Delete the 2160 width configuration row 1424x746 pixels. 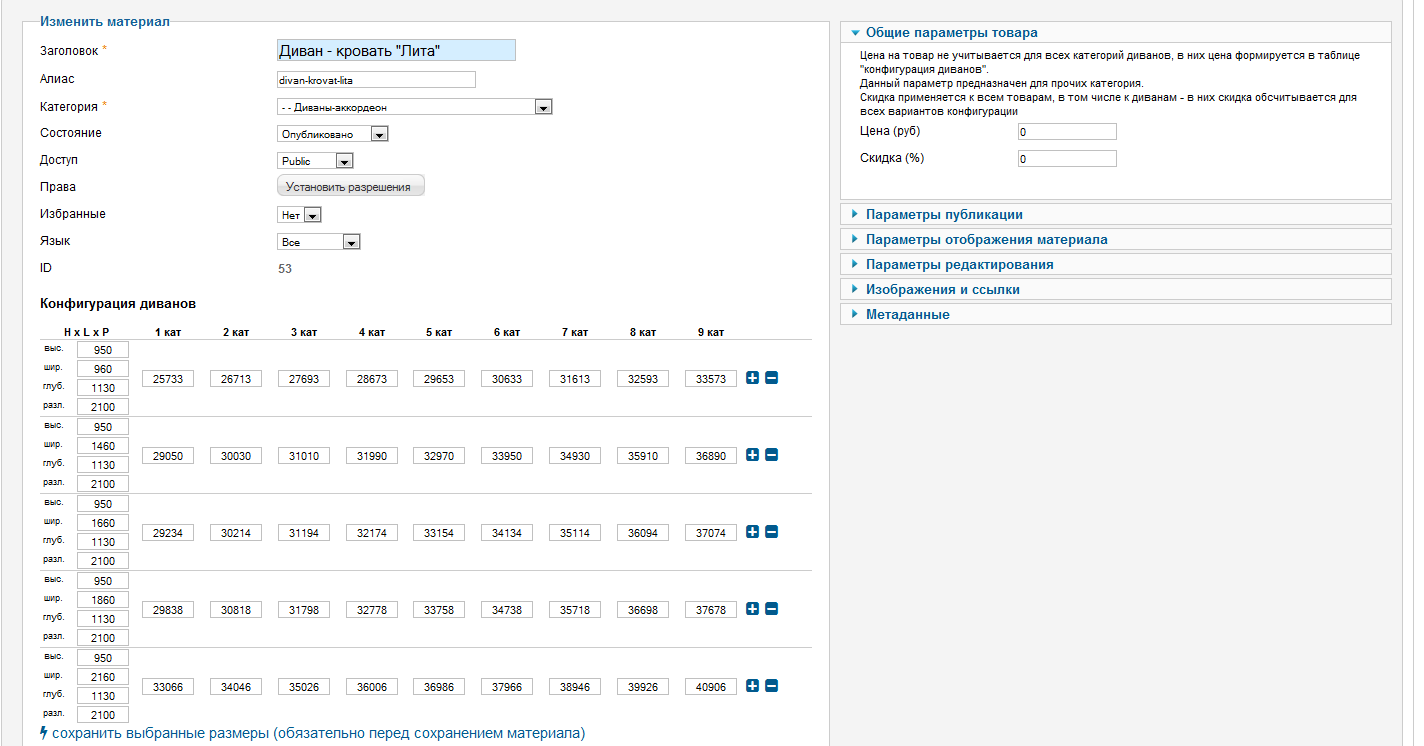(771, 686)
